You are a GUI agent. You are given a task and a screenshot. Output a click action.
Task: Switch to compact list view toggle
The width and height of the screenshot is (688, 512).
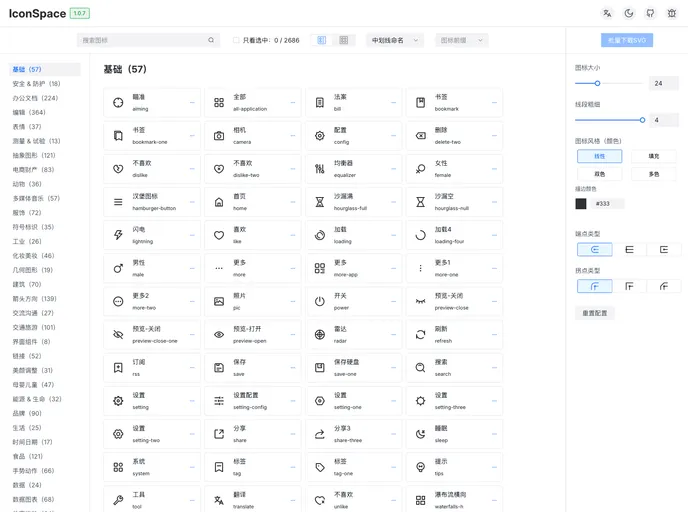tap(322, 40)
